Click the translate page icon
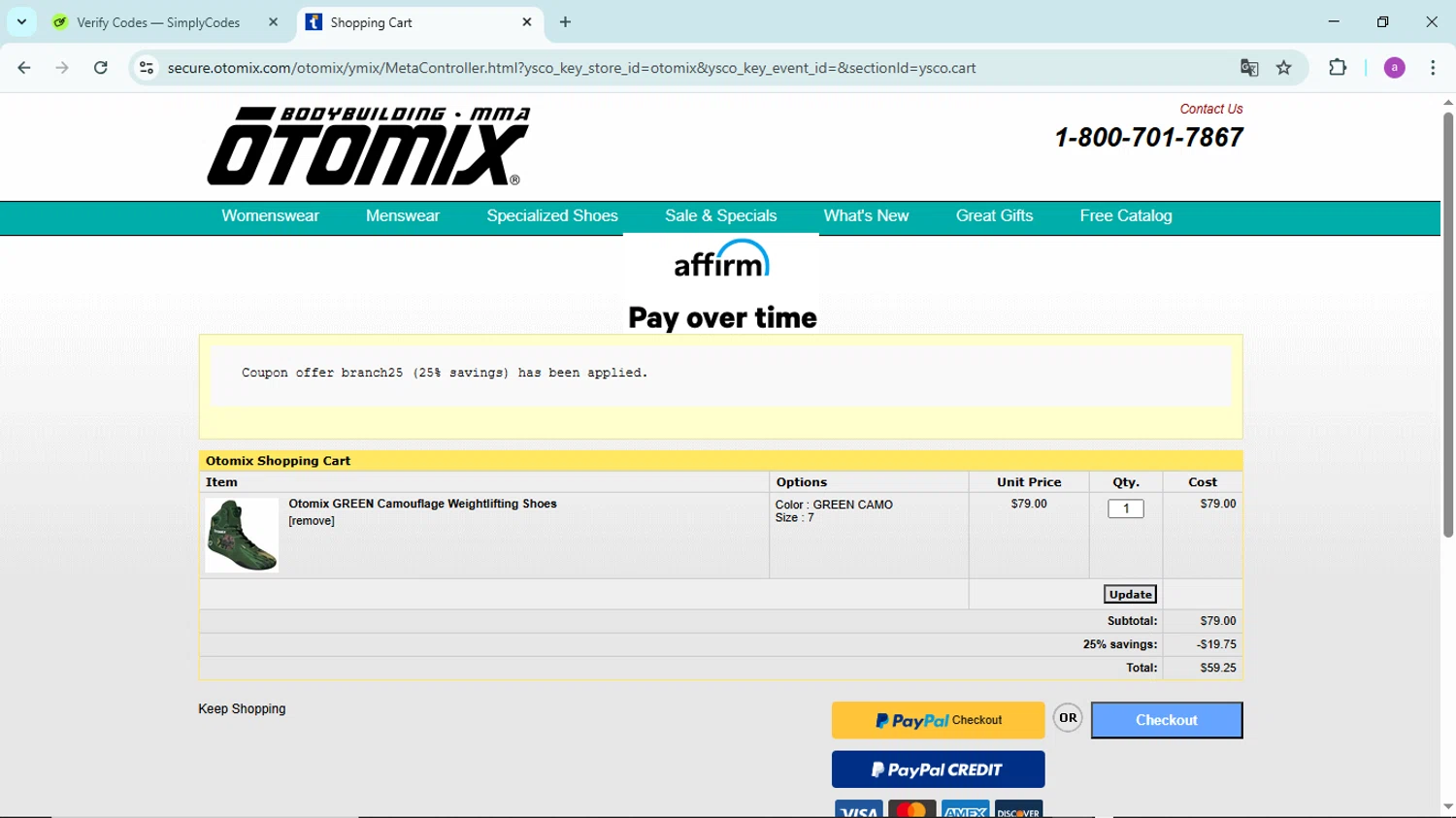1456x818 pixels. 1249,68
